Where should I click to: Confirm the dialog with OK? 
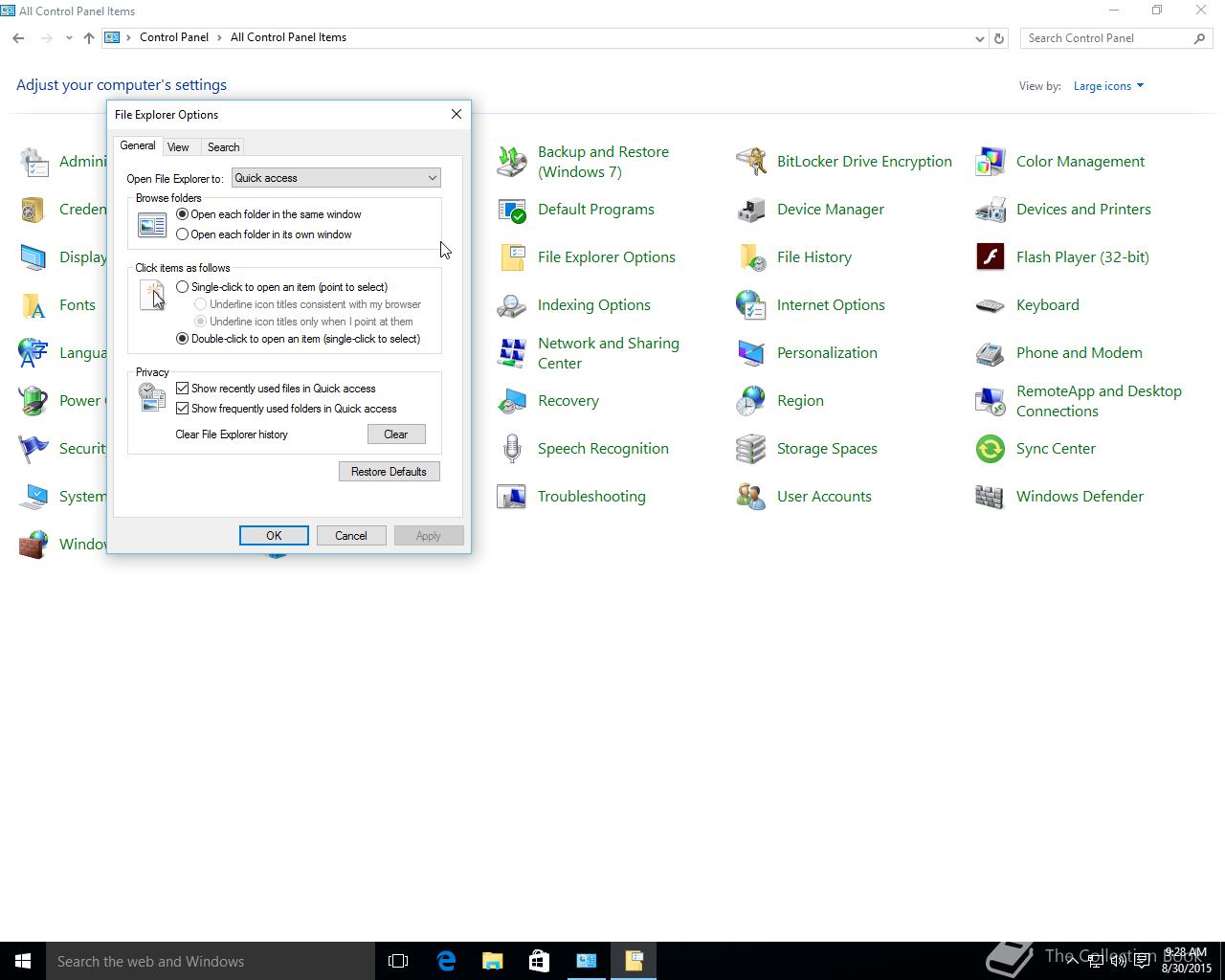274,536
